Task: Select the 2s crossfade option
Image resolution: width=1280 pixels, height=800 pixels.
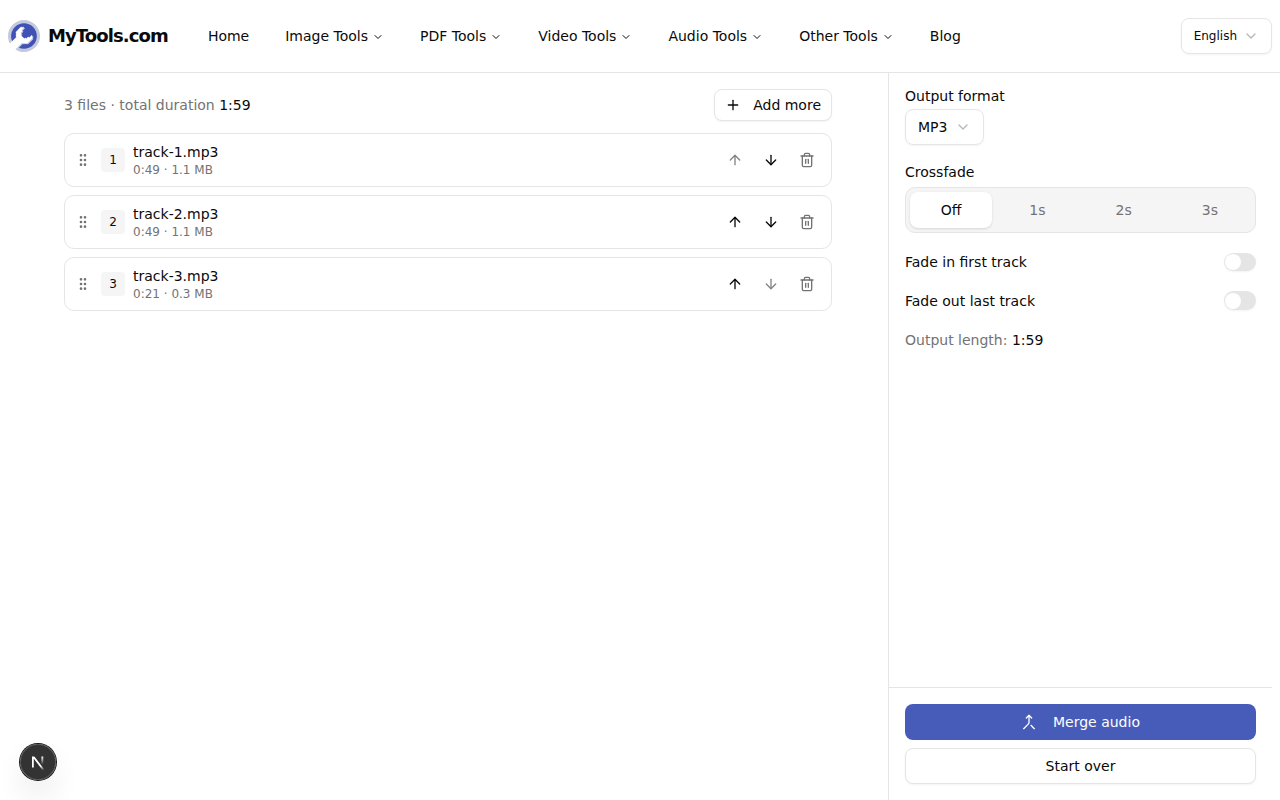Action: click(x=1123, y=210)
